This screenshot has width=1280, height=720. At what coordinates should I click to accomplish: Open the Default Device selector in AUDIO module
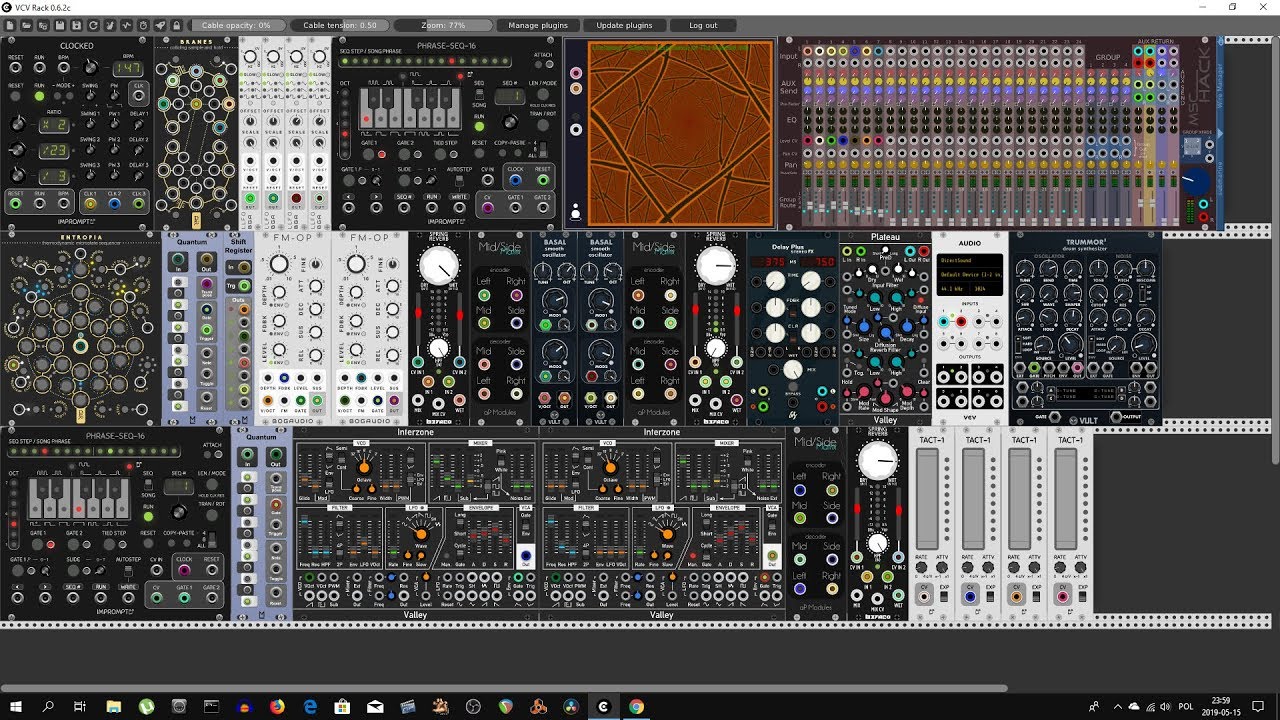tap(970, 274)
